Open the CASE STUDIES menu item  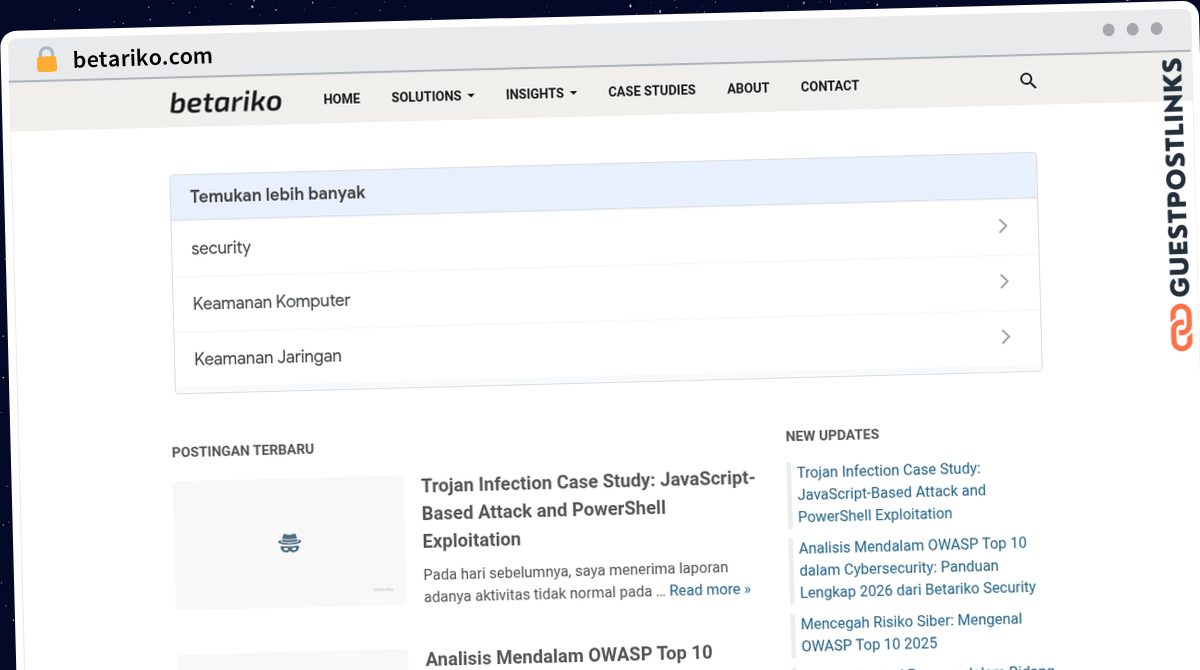pos(652,90)
